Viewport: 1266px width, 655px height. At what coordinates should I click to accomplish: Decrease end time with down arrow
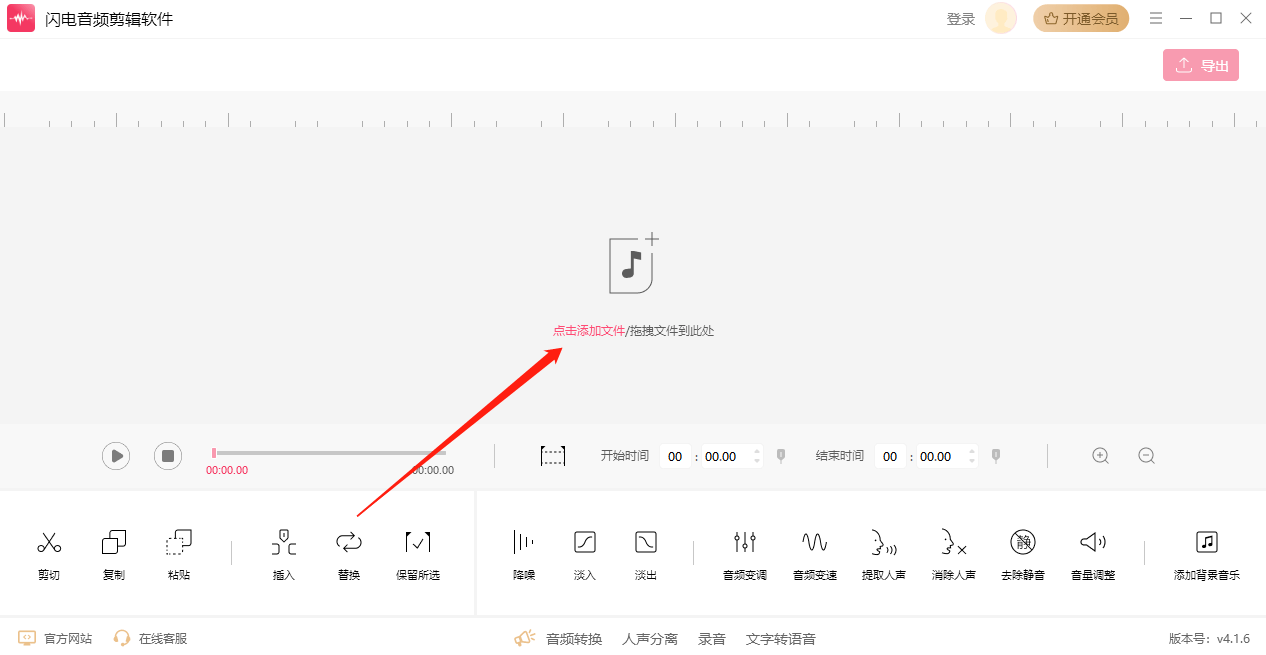pos(972,462)
